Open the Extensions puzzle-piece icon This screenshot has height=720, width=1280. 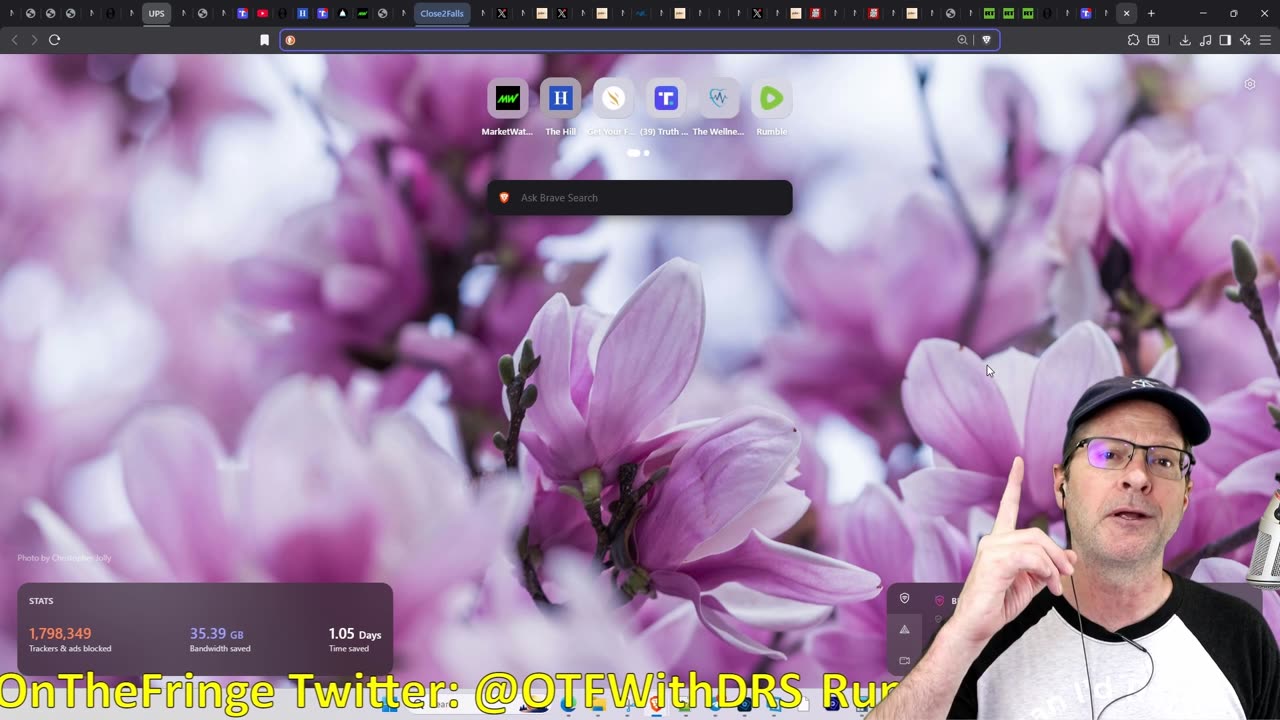coord(1133,40)
